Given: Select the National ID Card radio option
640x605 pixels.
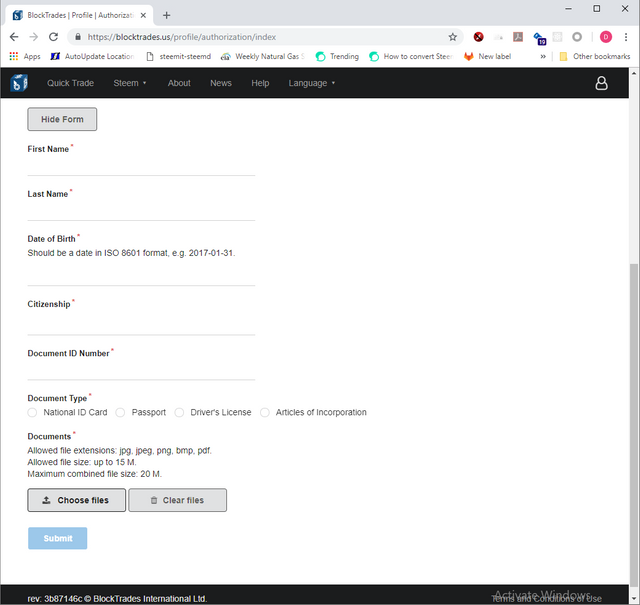Looking at the screenshot, I should [x=32, y=412].
